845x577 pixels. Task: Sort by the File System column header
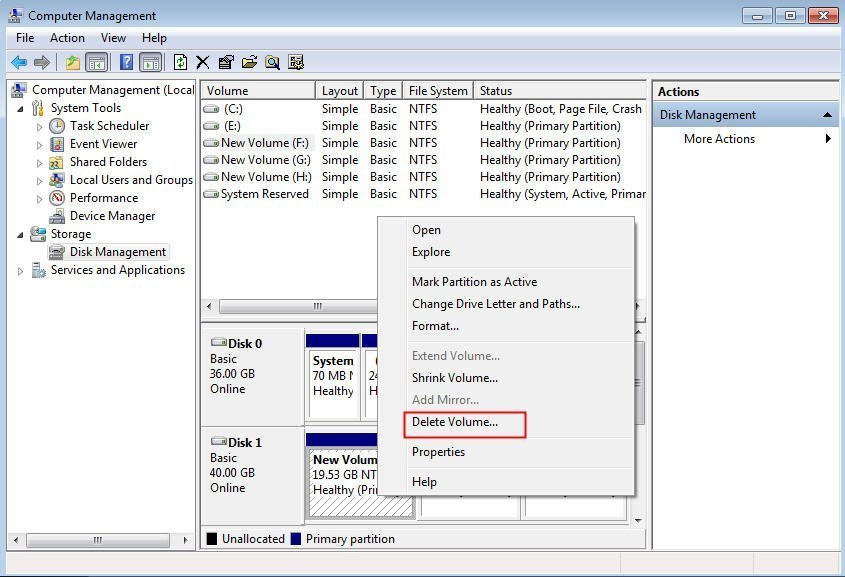coord(438,91)
